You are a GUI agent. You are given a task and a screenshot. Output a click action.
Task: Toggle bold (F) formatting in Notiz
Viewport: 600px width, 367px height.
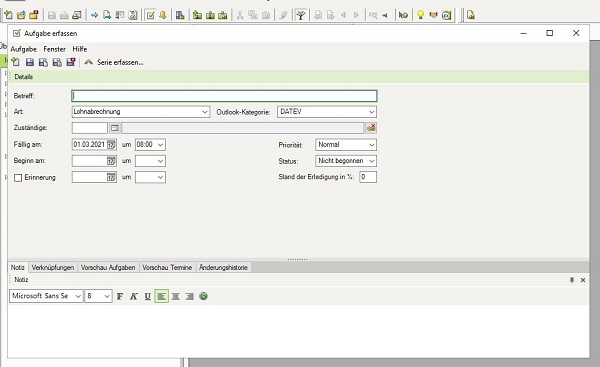click(x=120, y=296)
